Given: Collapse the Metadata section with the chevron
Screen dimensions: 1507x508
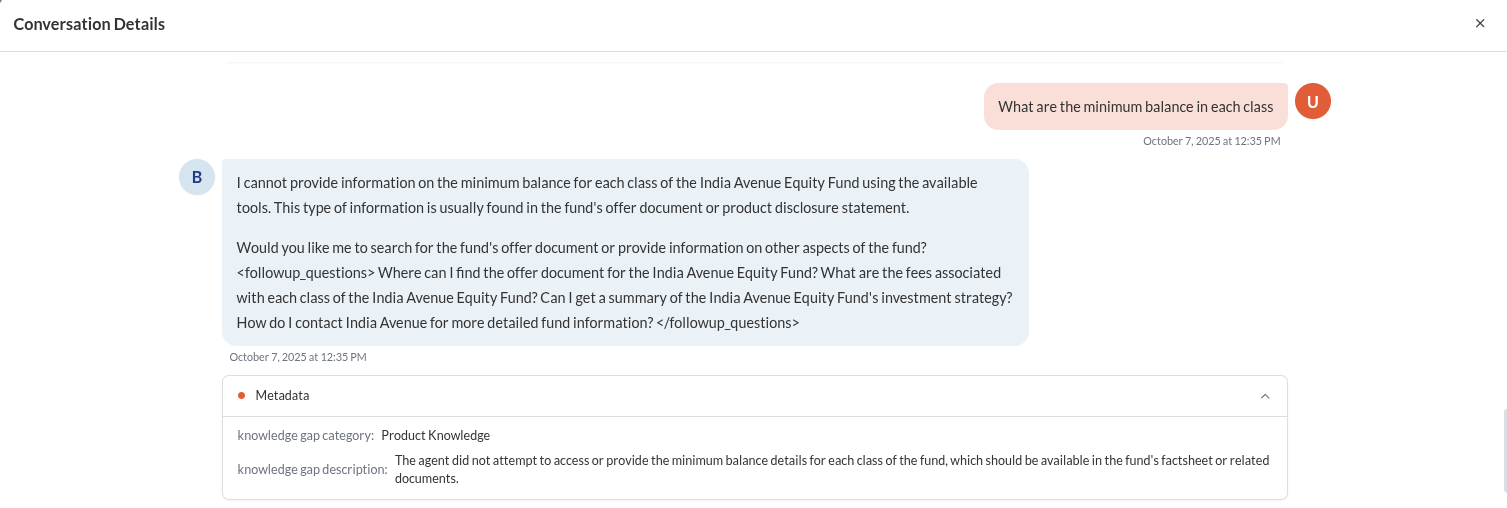Looking at the screenshot, I should click(1265, 396).
